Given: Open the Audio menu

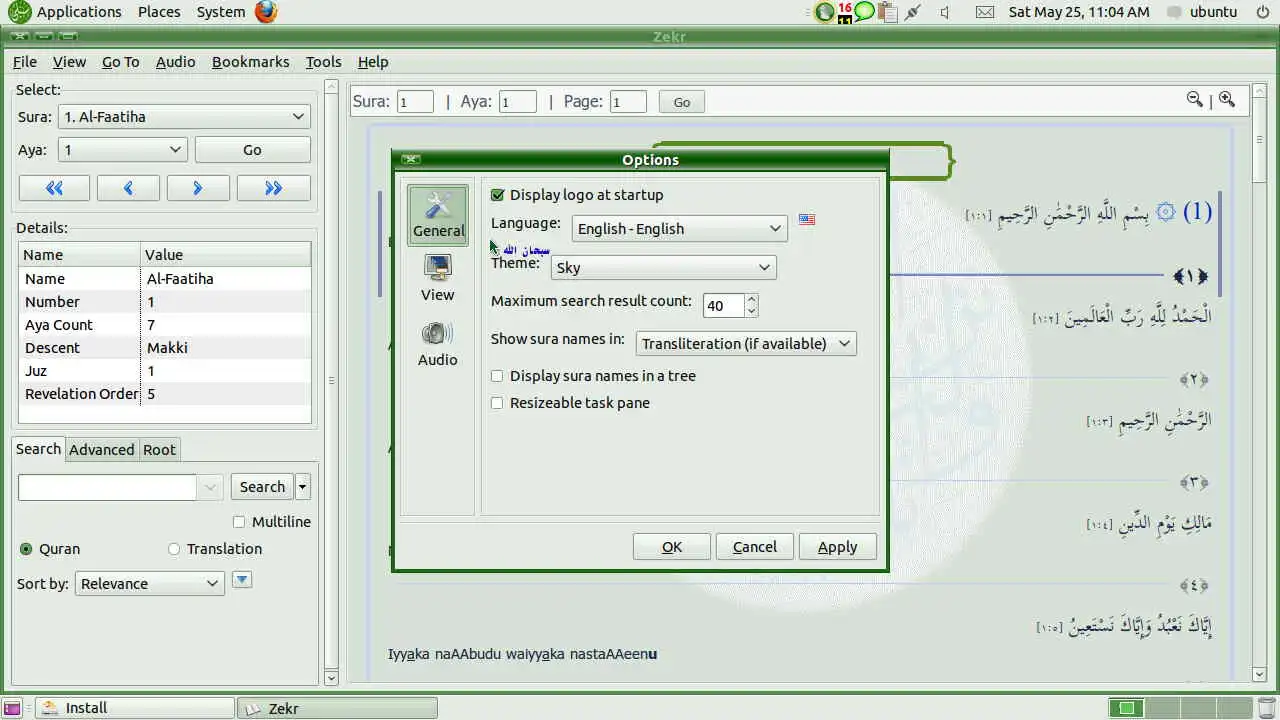Looking at the screenshot, I should point(175,62).
